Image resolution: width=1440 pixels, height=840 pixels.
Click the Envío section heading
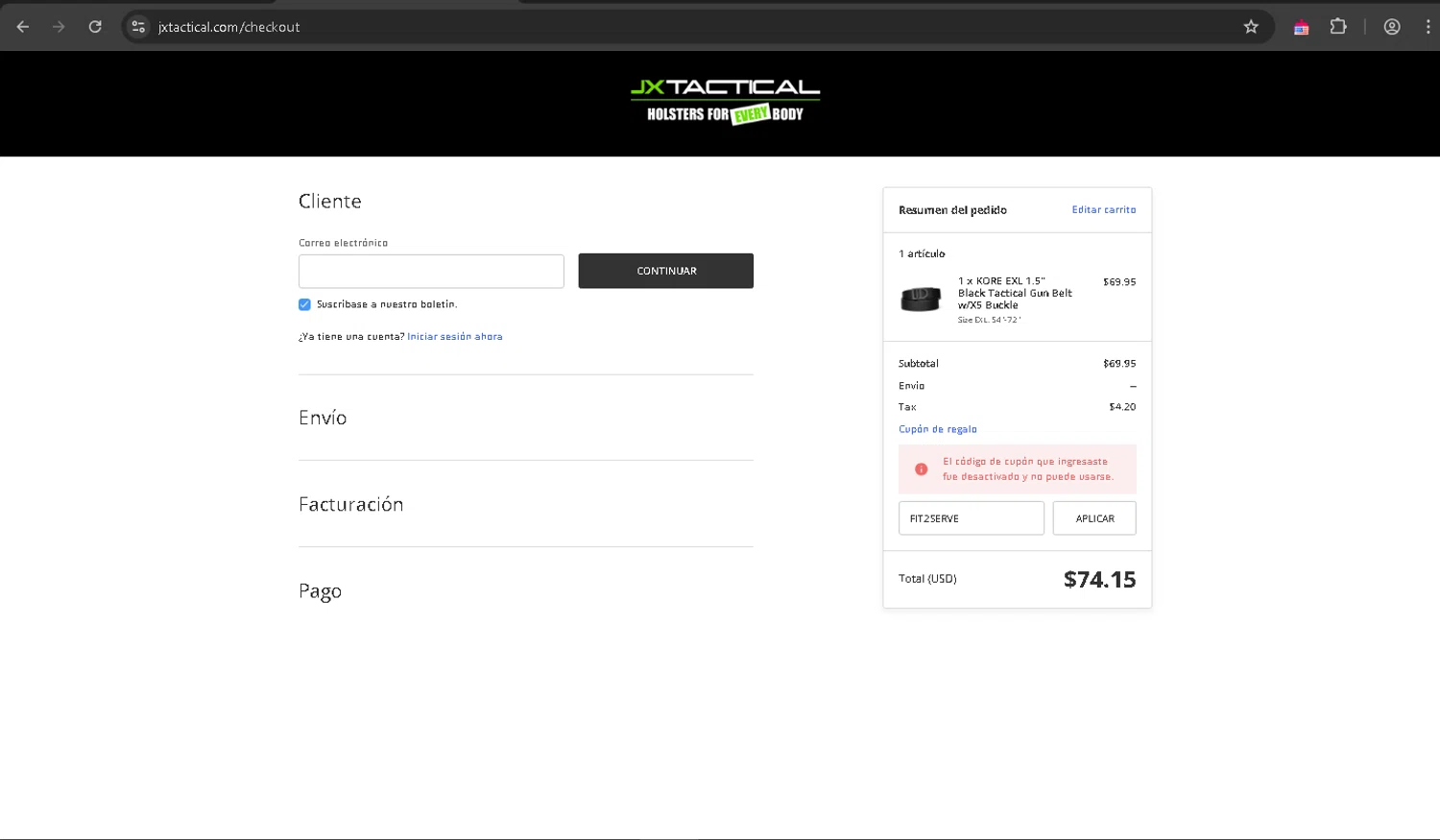click(x=323, y=418)
